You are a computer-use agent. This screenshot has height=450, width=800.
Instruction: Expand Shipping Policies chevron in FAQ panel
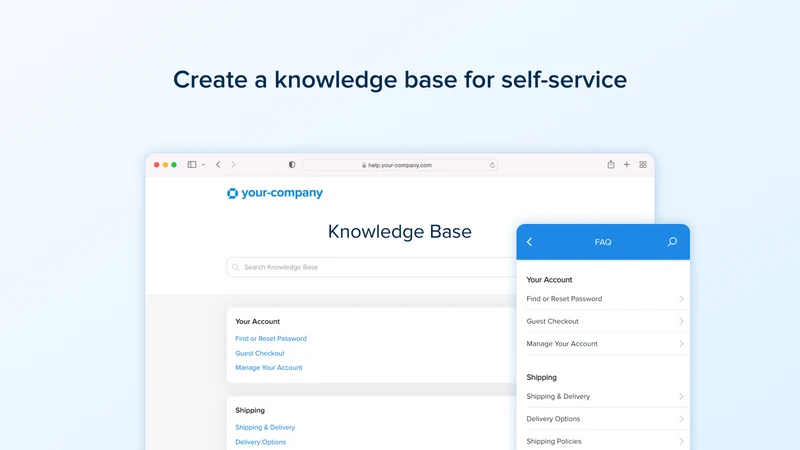pos(681,441)
